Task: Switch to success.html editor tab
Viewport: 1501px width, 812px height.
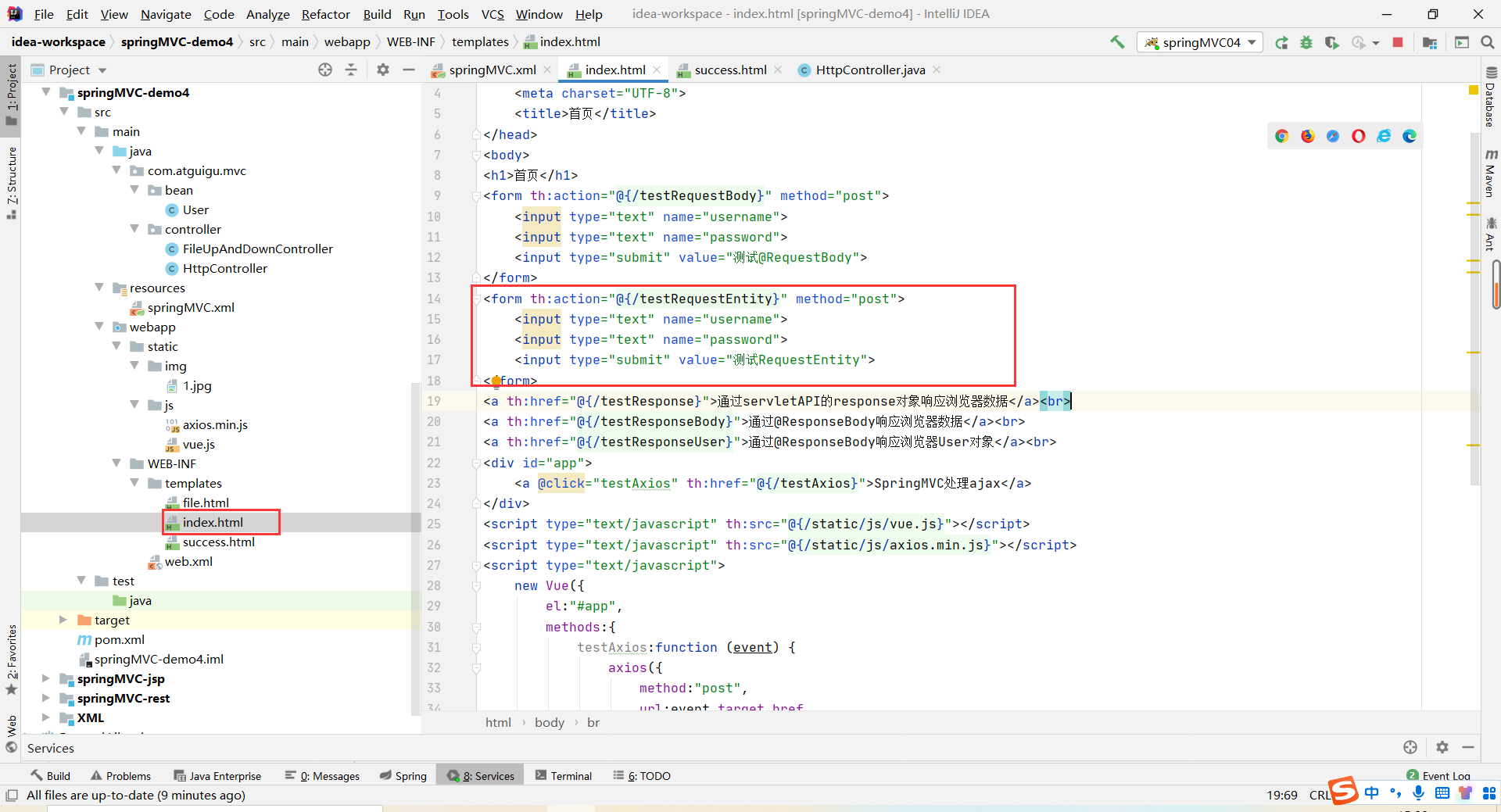Action: click(730, 70)
